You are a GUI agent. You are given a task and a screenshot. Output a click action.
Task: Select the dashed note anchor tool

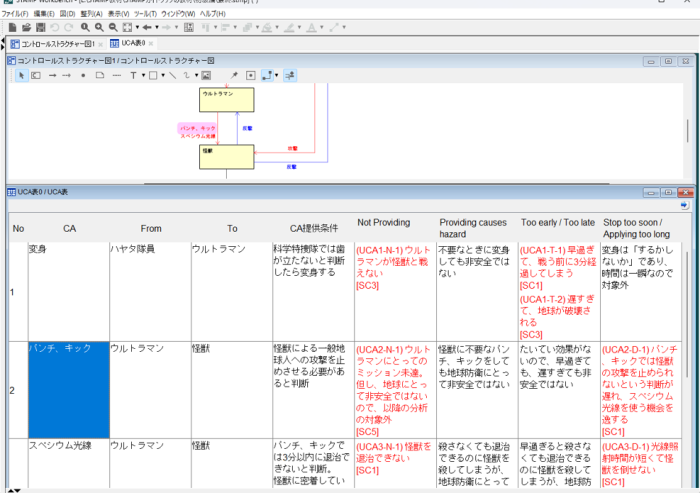click(x=117, y=75)
